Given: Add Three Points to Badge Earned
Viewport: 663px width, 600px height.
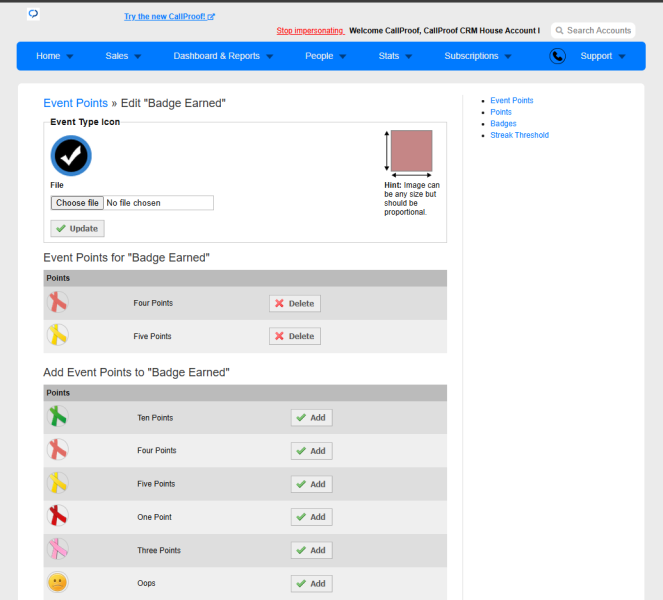Looking at the screenshot, I should (x=312, y=550).
